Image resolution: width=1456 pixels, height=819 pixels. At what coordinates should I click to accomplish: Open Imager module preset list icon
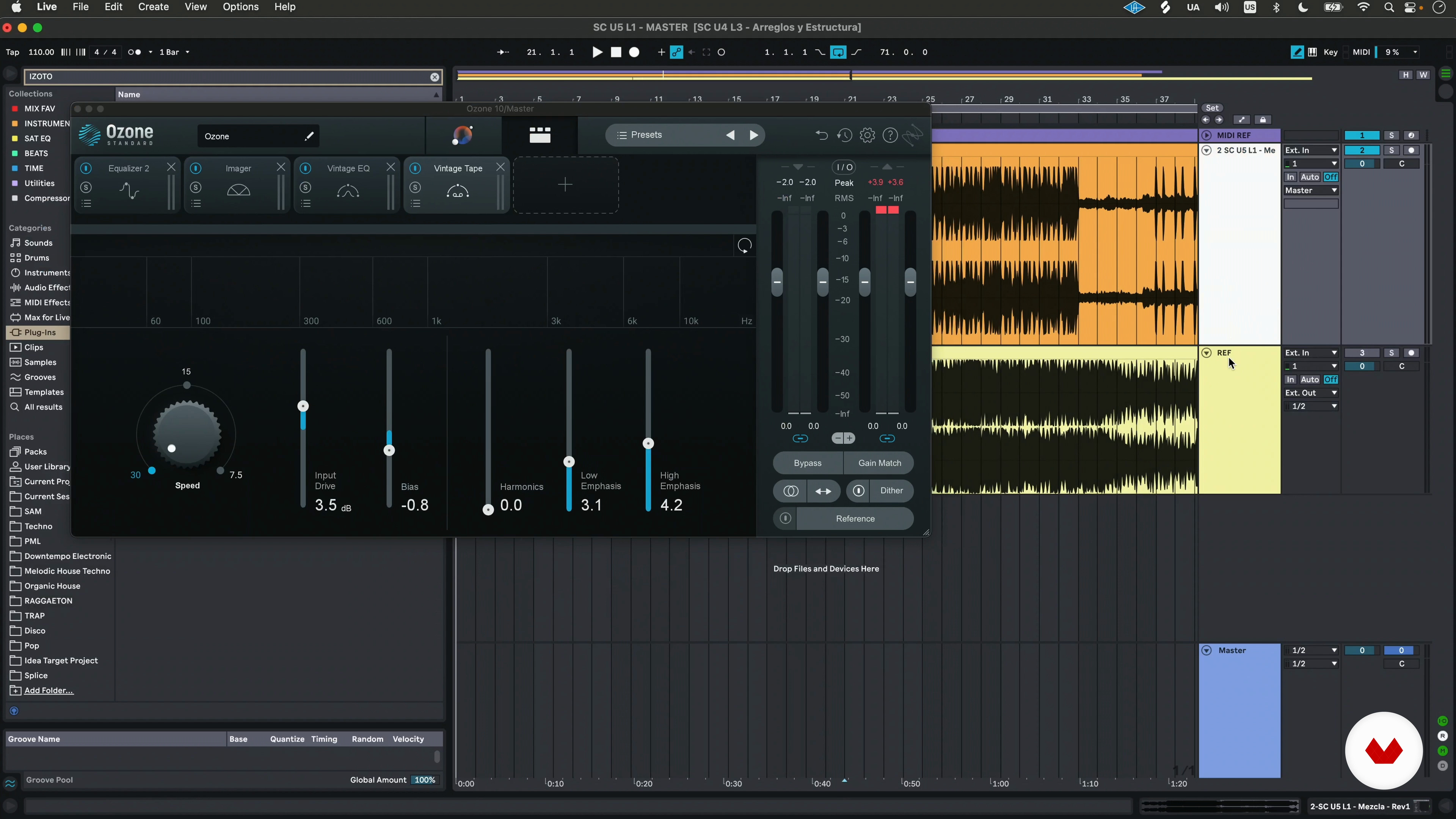[x=196, y=204]
